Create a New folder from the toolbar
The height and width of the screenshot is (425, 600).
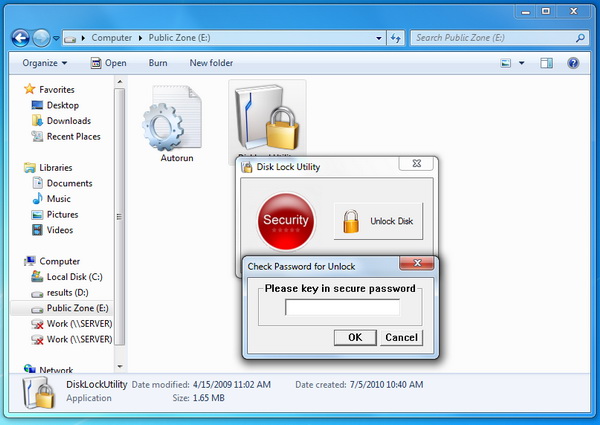(x=211, y=63)
